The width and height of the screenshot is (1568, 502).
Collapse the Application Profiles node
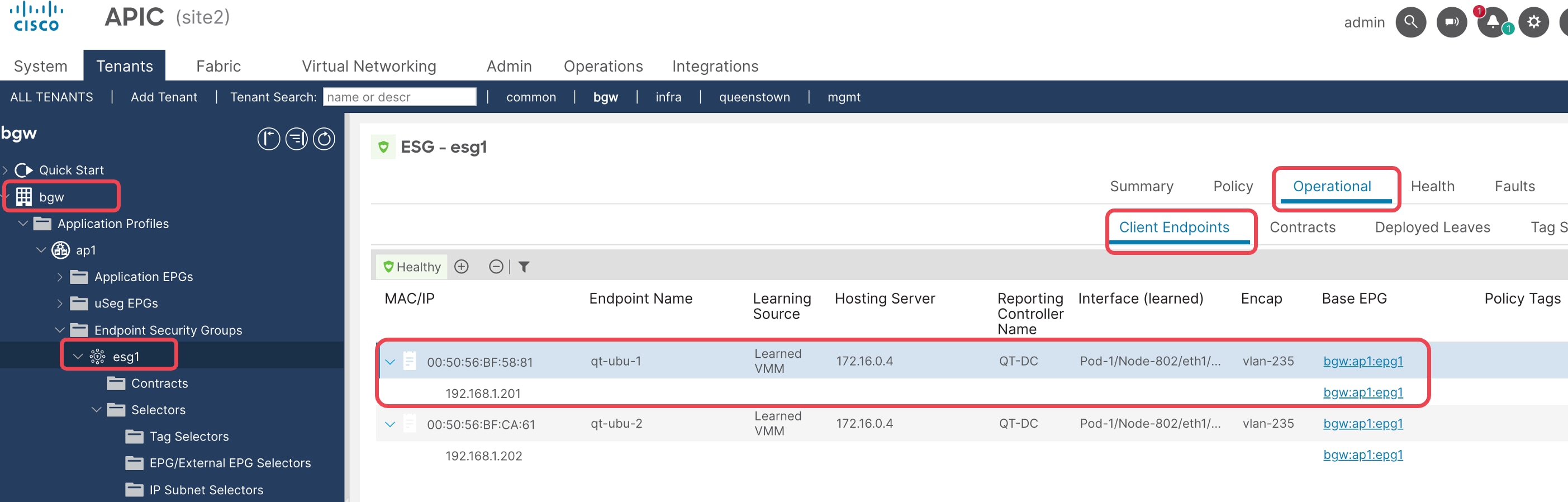tap(23, 224)
